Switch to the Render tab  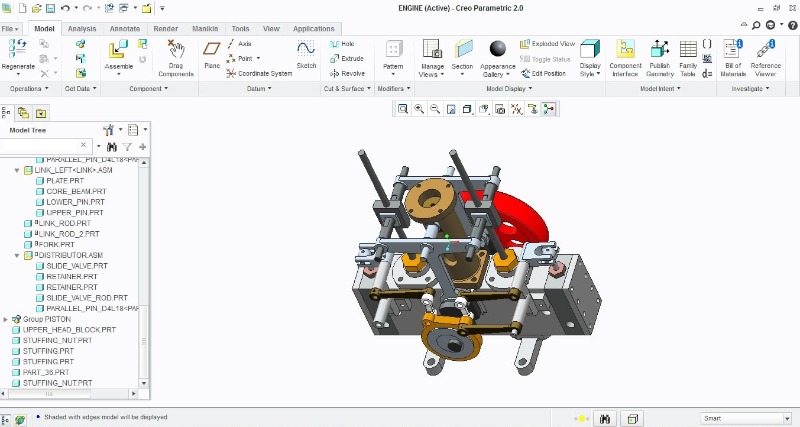click(x=166, y=29)
